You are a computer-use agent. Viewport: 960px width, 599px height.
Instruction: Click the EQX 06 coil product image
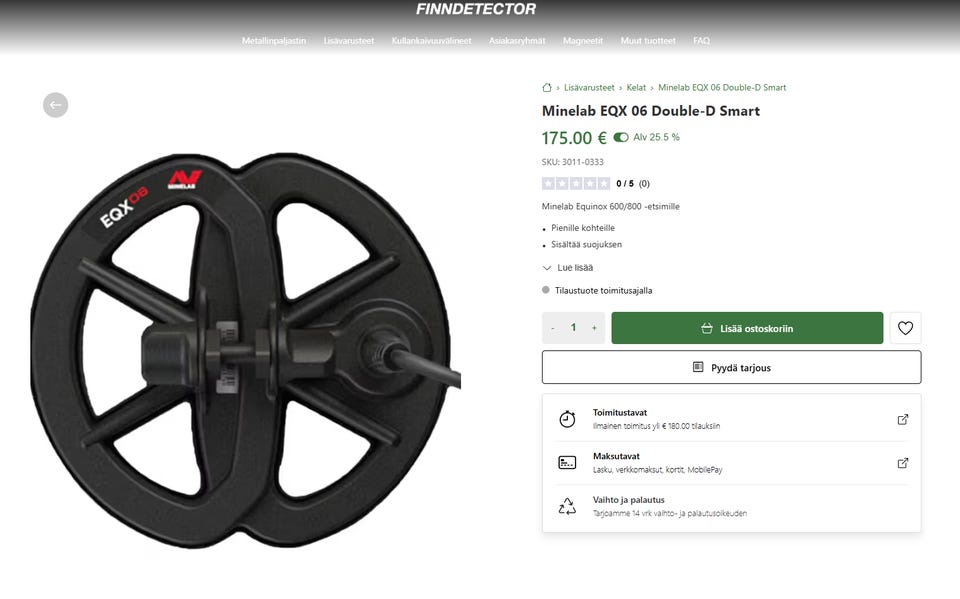[x=245, y=349]
